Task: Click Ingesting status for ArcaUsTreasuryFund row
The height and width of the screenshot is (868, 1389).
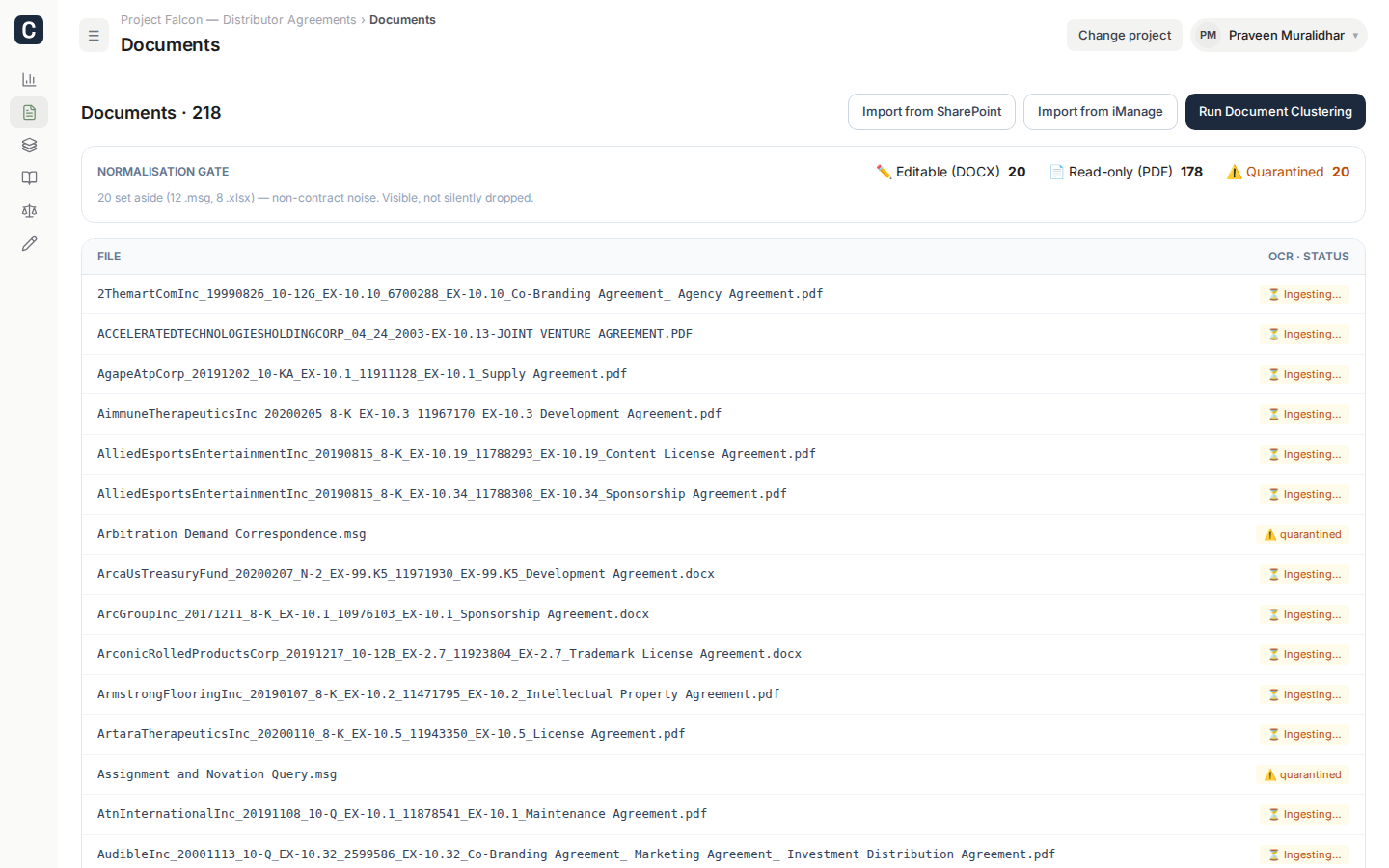Action: [1304, 574]
